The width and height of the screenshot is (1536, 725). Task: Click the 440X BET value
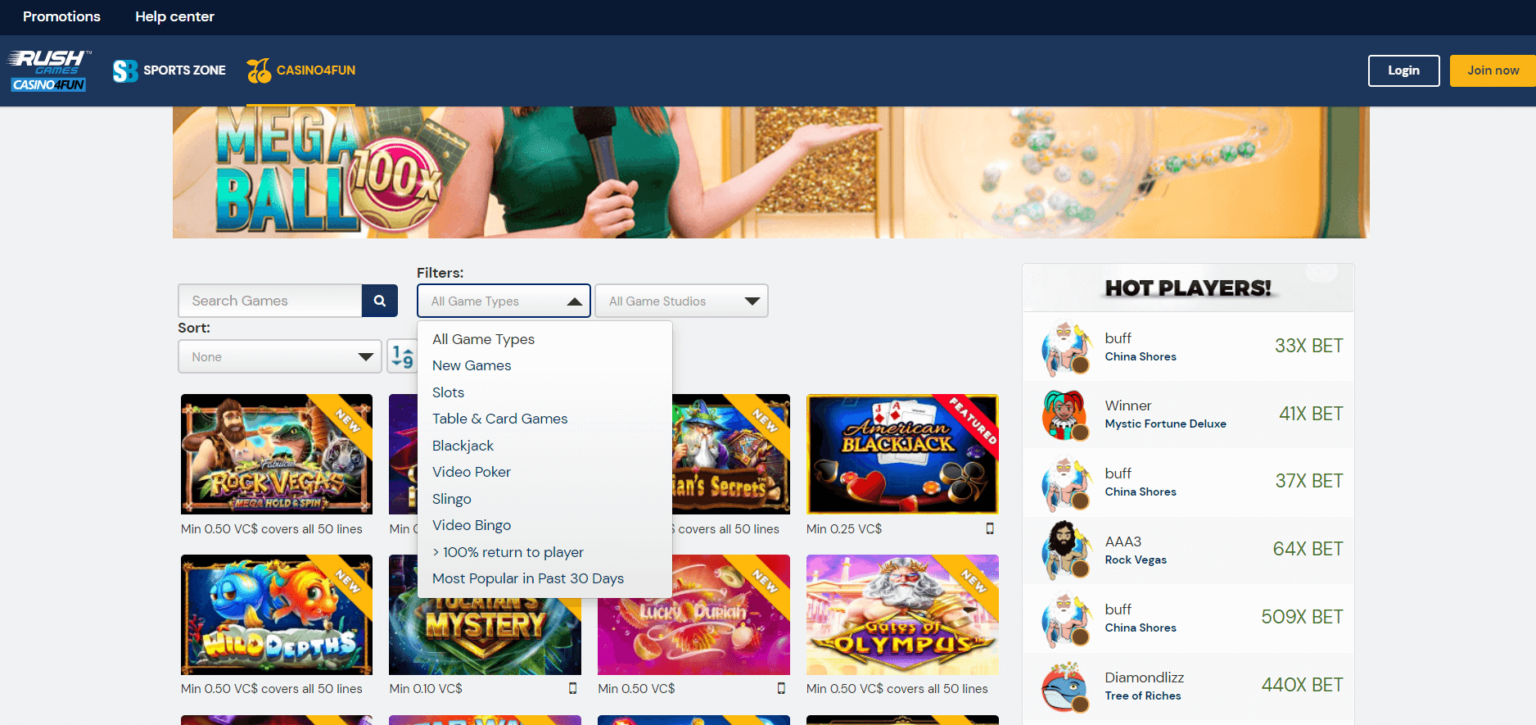click(x=1302, y=685)
